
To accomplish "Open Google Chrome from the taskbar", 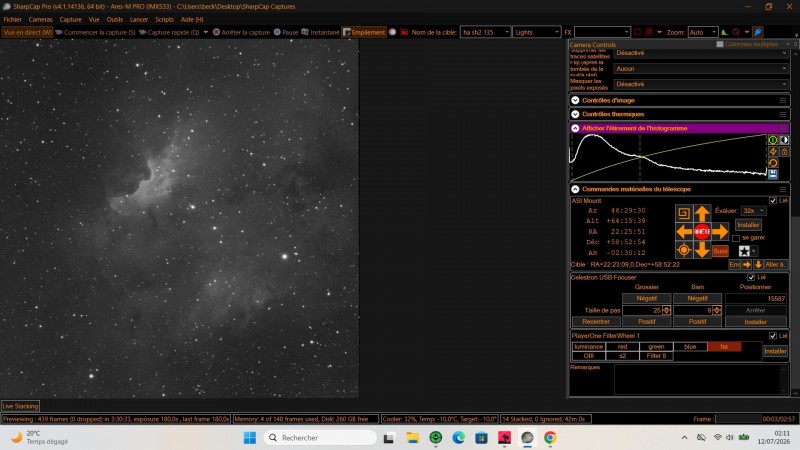I will pyautogui.click(x=550, y=438).
